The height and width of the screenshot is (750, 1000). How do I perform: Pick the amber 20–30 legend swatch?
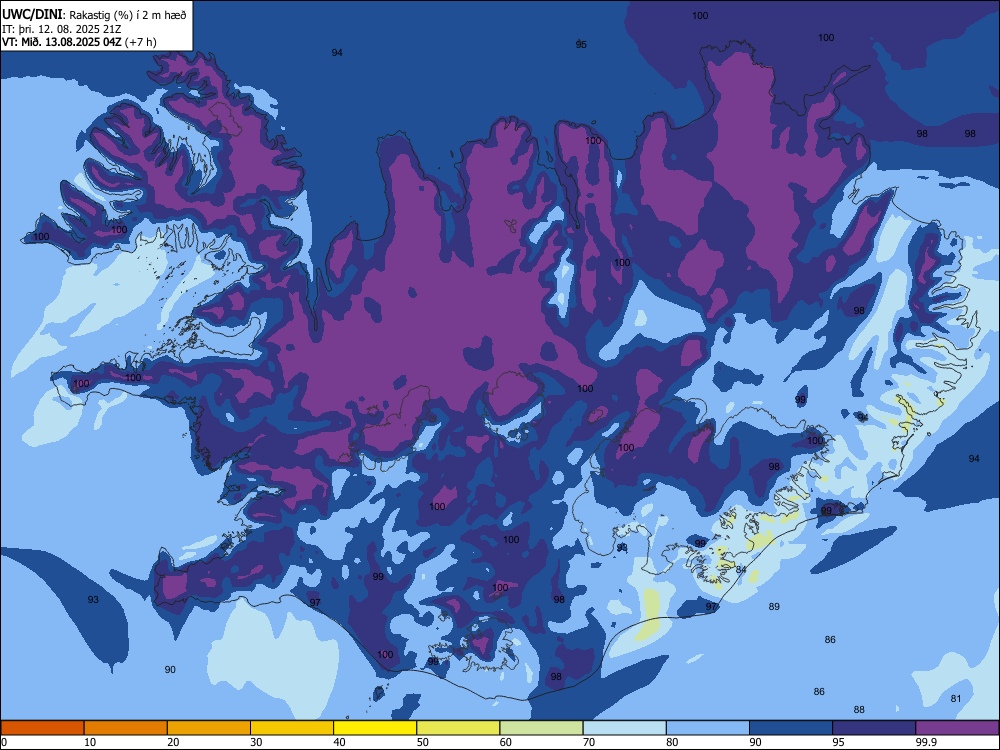209,728
